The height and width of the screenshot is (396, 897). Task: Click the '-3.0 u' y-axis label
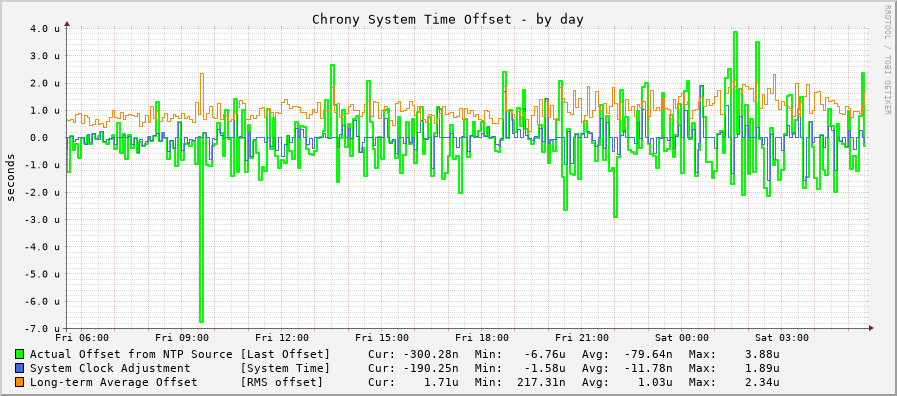point(42,219)
